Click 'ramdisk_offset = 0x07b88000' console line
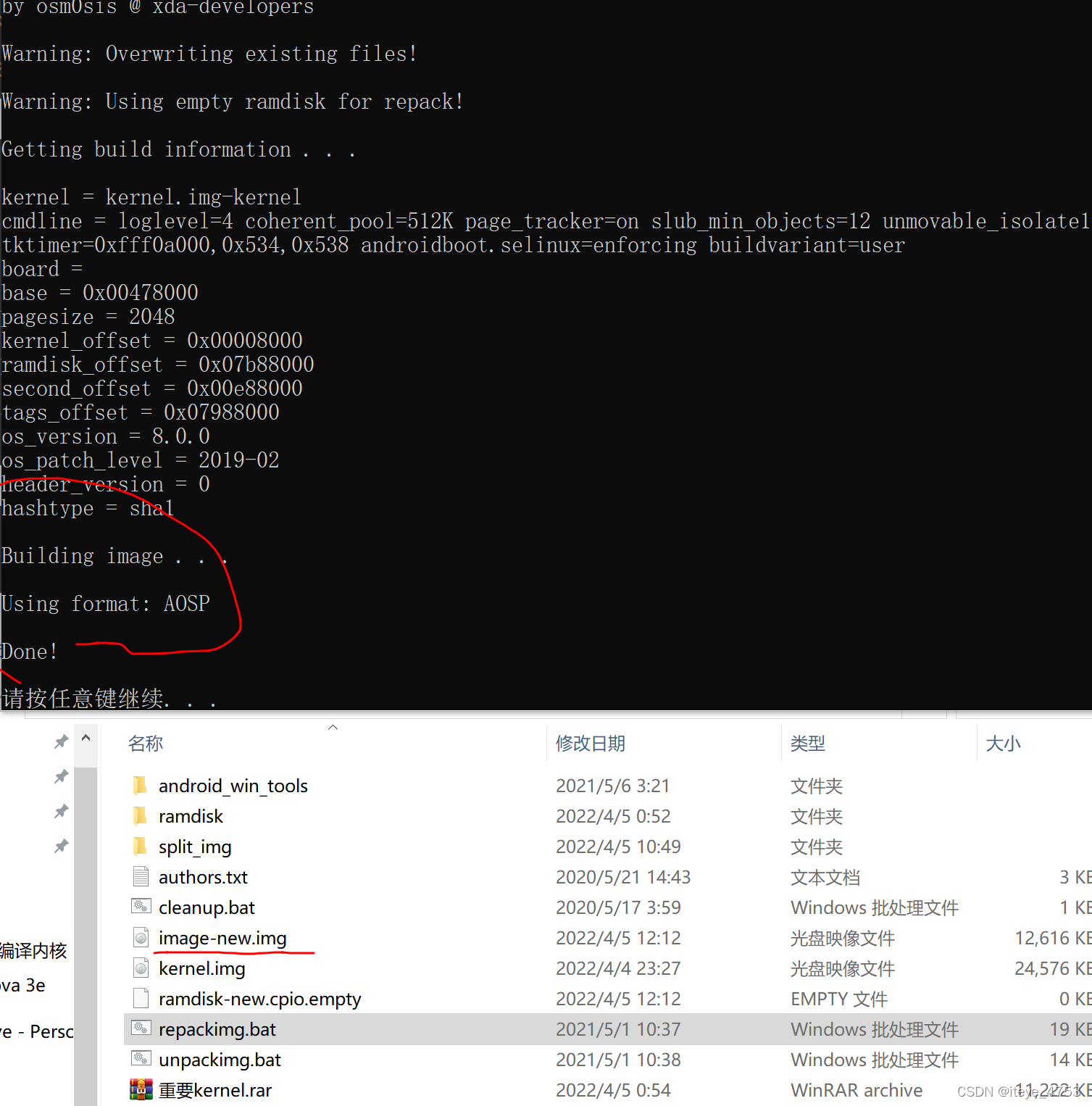This screenshot has height=1106, width=1092. click(x=158, y=365)
